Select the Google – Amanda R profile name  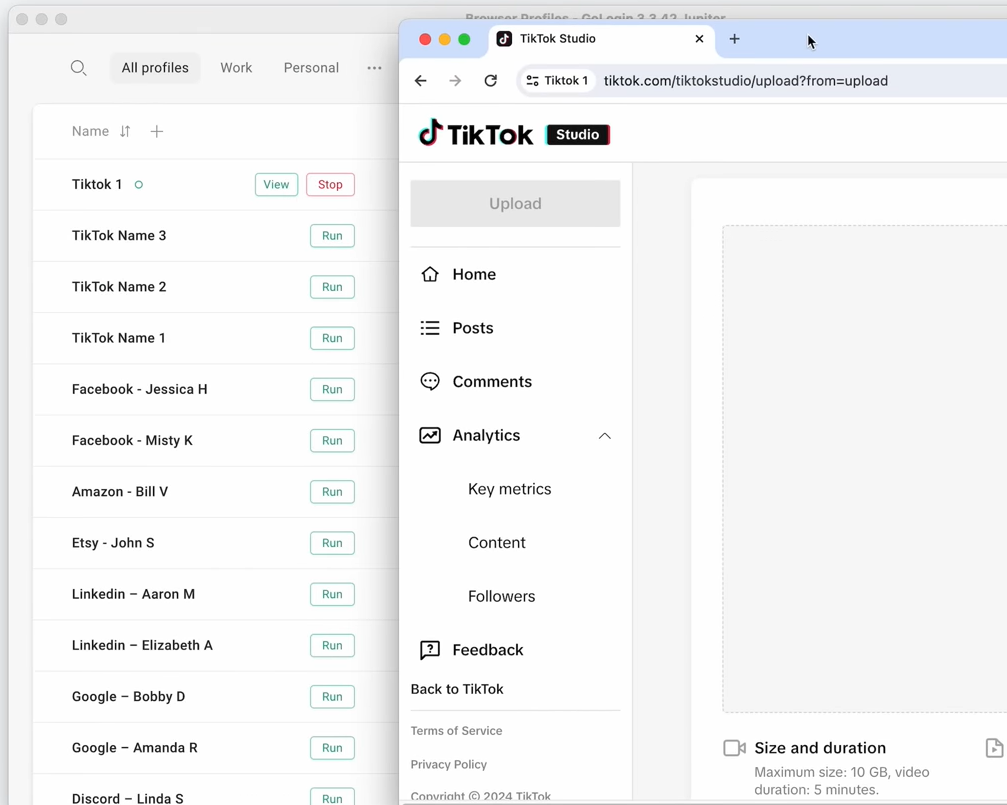(x=135, y=748)
